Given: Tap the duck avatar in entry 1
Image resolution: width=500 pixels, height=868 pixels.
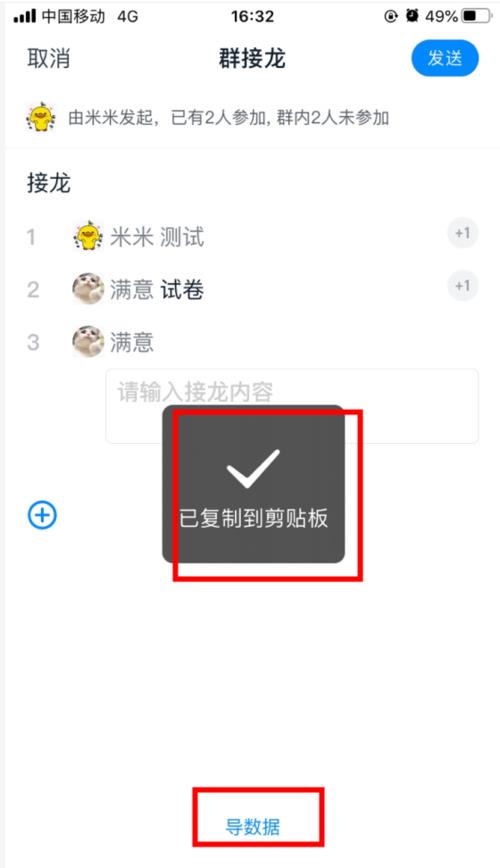Looking at the screenshot, I should coord(88,236).
